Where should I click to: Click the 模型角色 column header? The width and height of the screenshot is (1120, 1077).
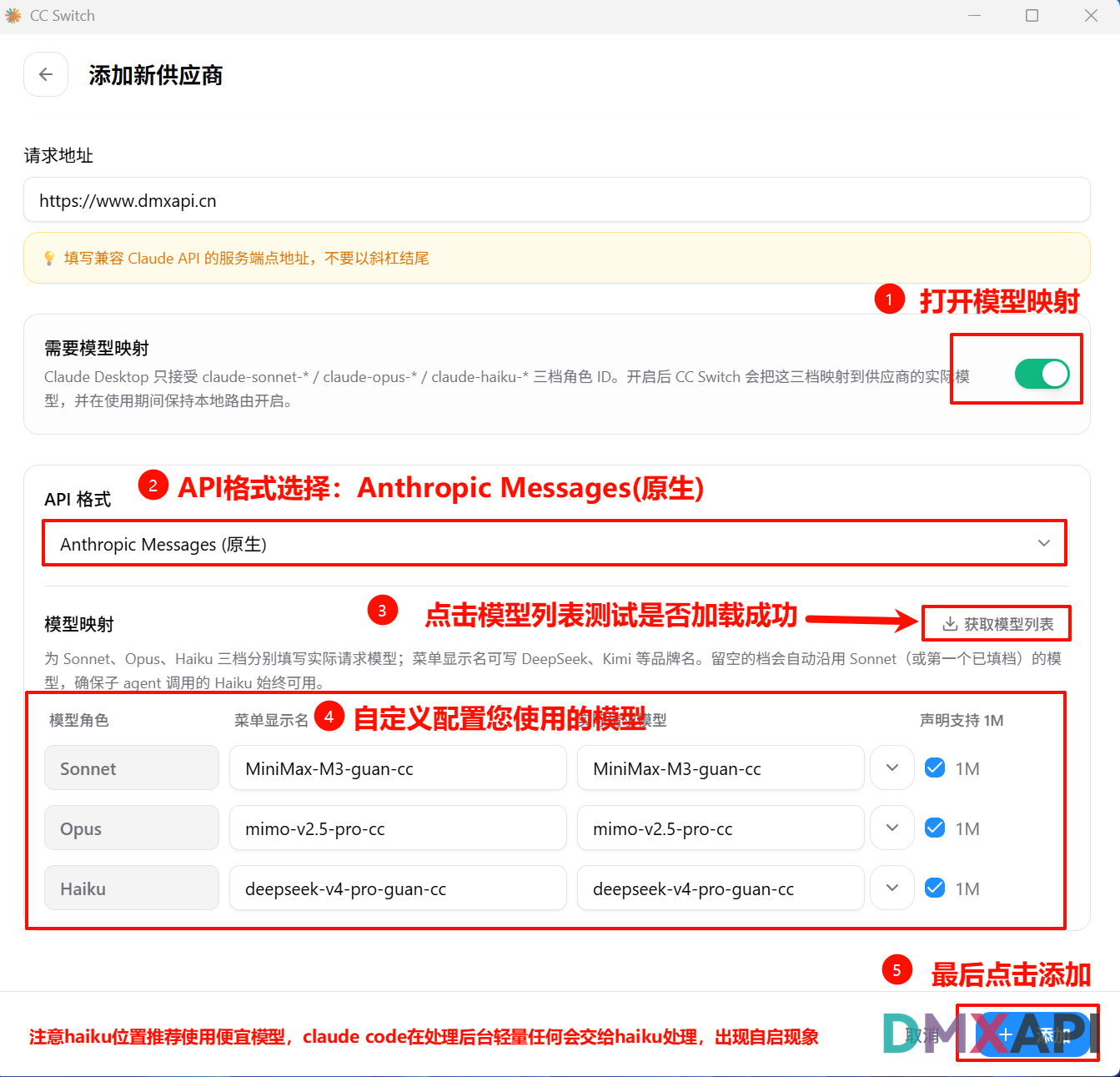pyautogui.click(x=79, y=720)
